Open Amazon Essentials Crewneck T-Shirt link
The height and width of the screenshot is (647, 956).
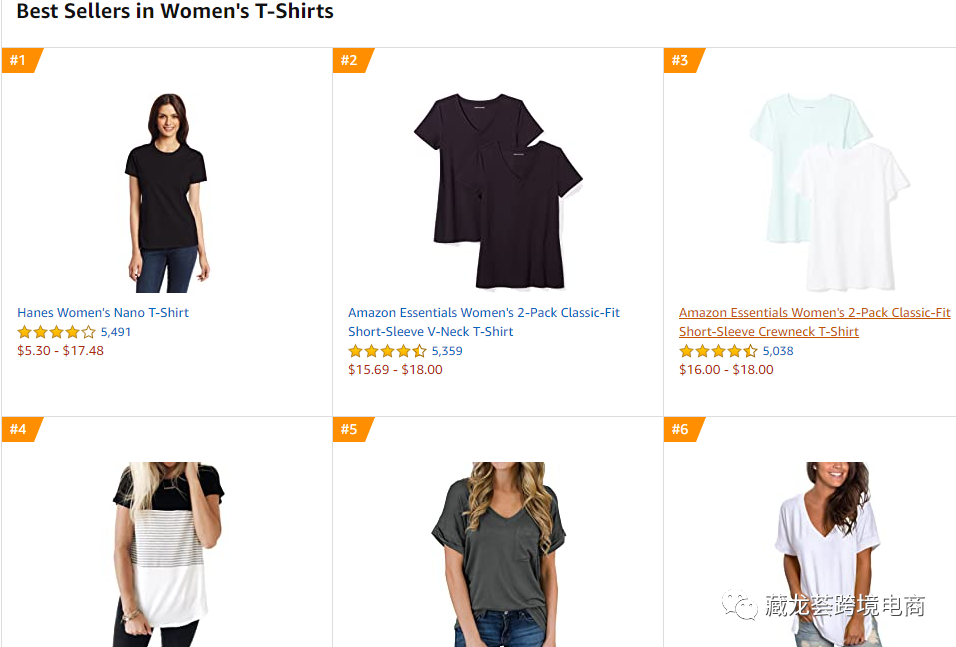click(x=814, y=322)
